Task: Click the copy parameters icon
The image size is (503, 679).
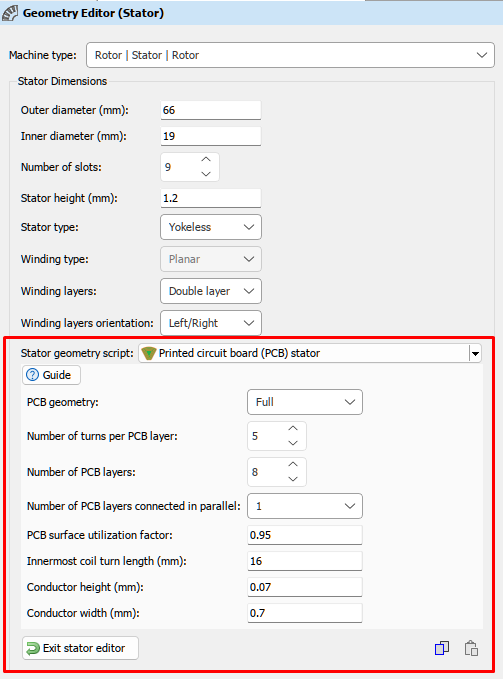Action: (x=442, y=648)
